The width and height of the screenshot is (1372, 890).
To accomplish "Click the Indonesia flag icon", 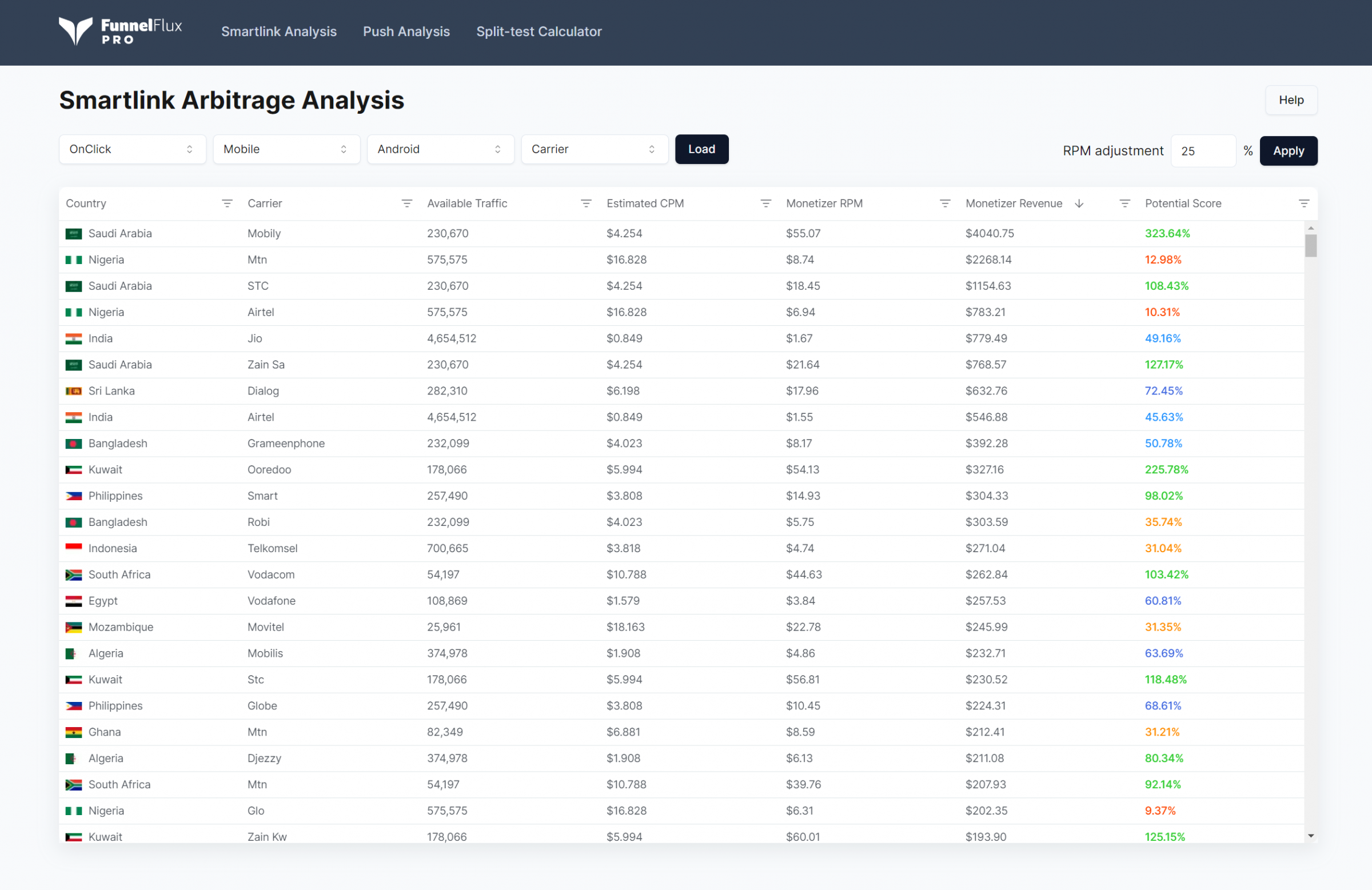I will [x=73, y=549].
